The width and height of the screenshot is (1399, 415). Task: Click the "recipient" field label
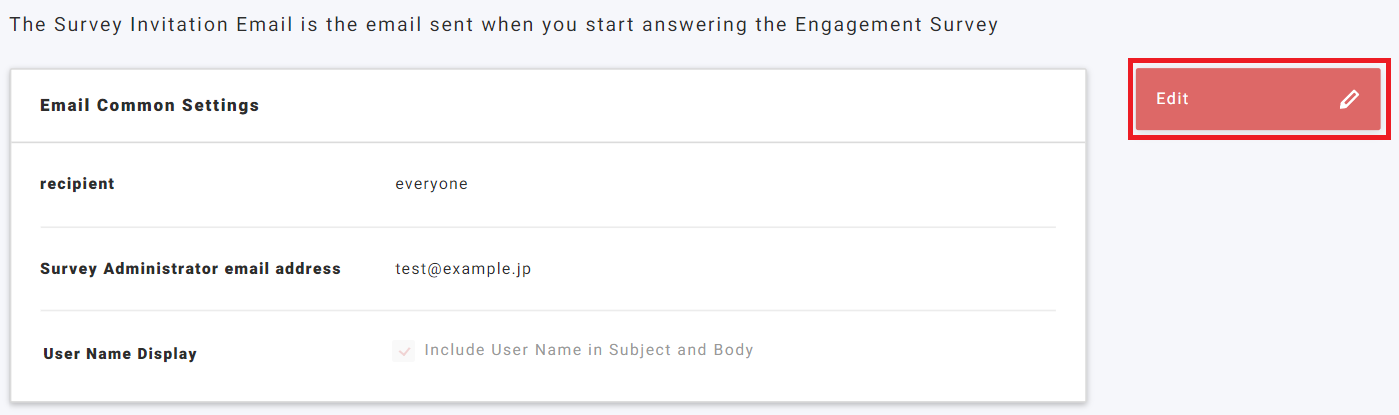point(77,184)
